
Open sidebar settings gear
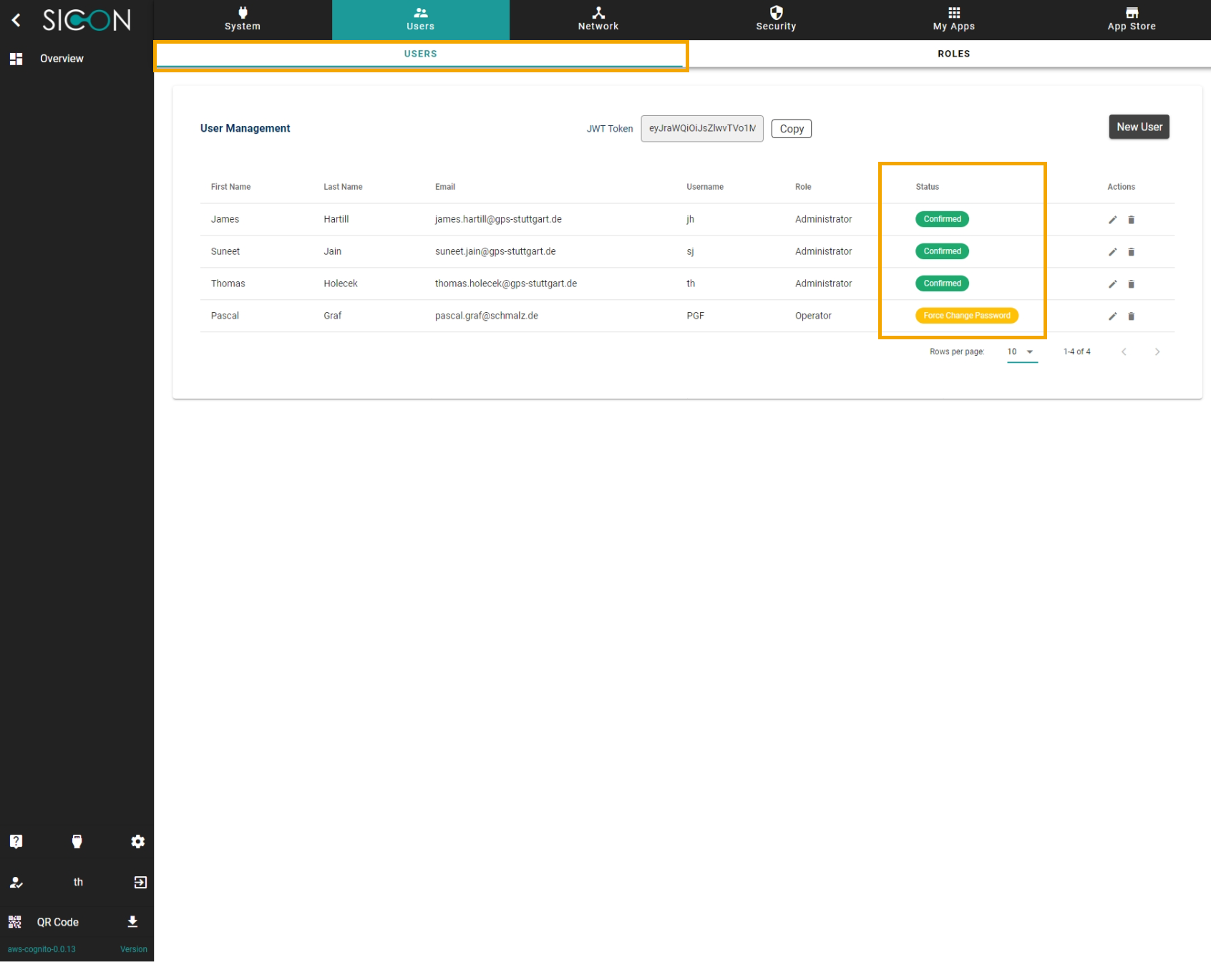tap(137, 841)
